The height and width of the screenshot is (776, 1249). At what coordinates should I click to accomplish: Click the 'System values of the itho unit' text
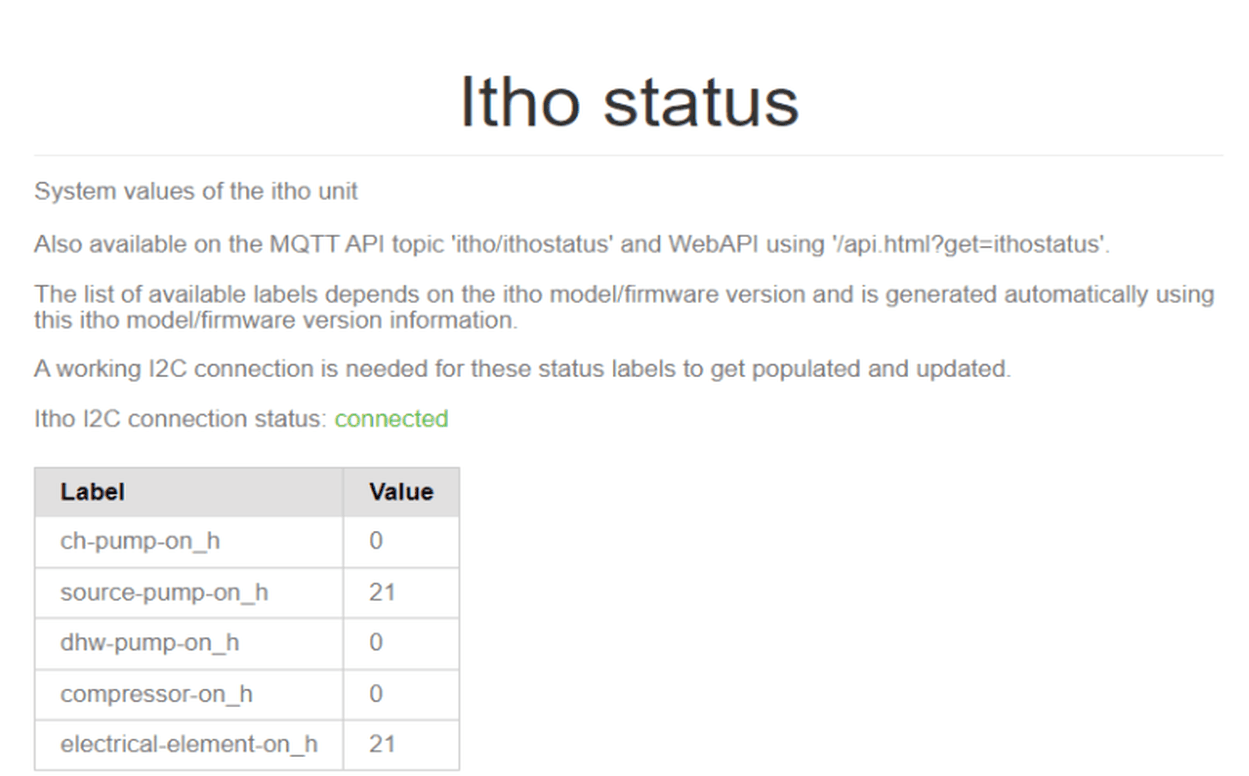tap(196, 191)
